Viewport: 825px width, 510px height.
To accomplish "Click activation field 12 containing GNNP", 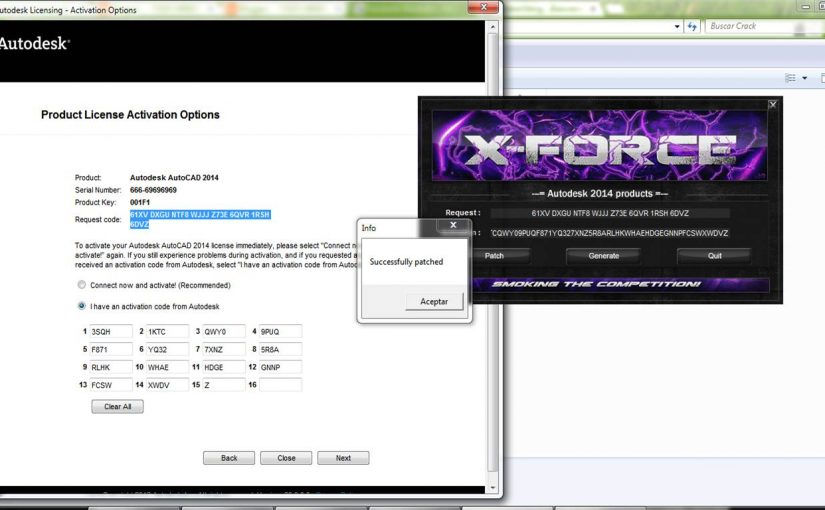I will [x=280, y=367].
